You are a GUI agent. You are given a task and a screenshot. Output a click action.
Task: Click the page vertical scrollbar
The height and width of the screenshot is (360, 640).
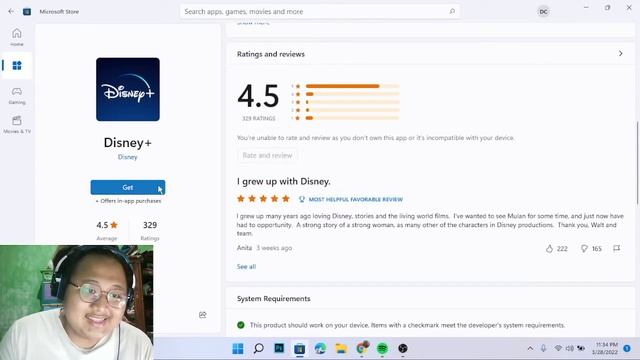click(x=637, y=162)
